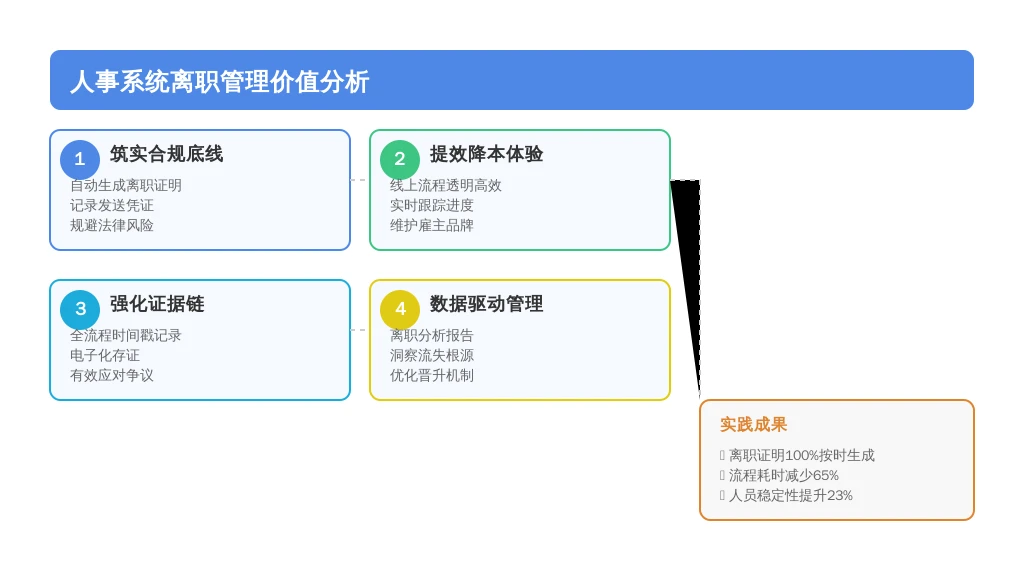Select the cyan circle icon numbered 3
This screenshot has width=1024, height=576.
pyautogui.click(x=80, y=309)
